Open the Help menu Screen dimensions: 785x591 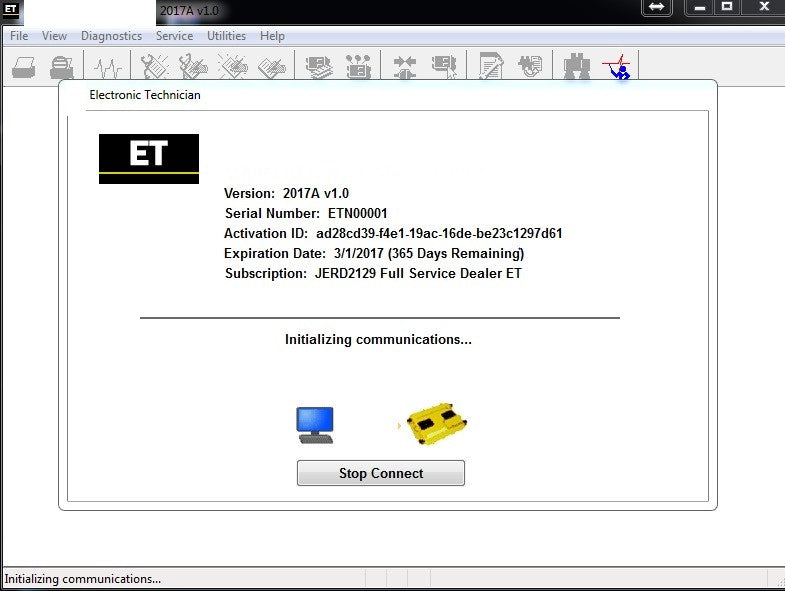272,36
